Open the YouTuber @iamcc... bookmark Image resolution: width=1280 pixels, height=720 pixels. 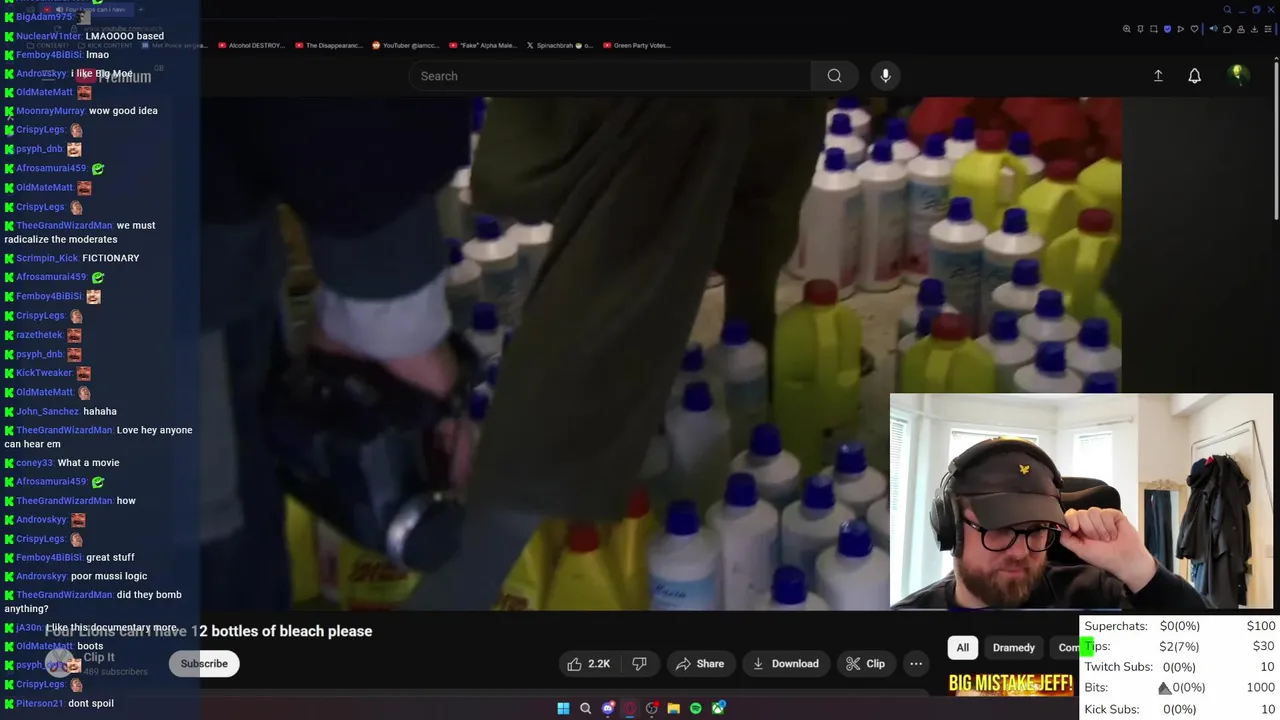click(x=405, y=45)
